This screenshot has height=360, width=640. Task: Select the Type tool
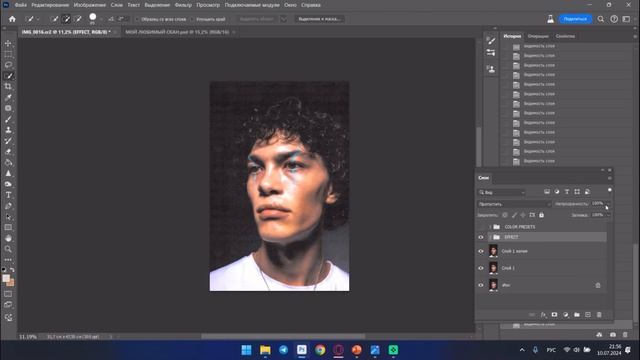tap(8, 195)
